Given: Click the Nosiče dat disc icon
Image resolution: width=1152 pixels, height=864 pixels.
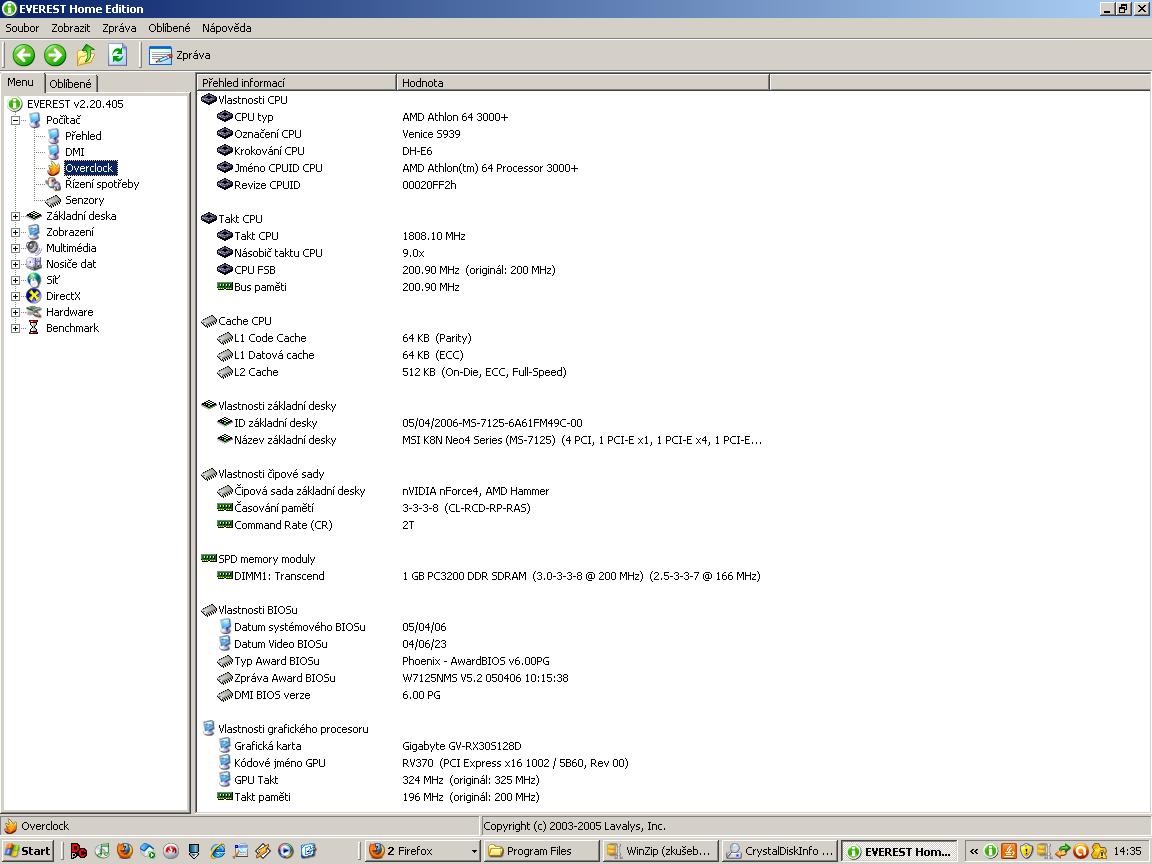Looking at the screenshot, I should (x=34, y=264).
